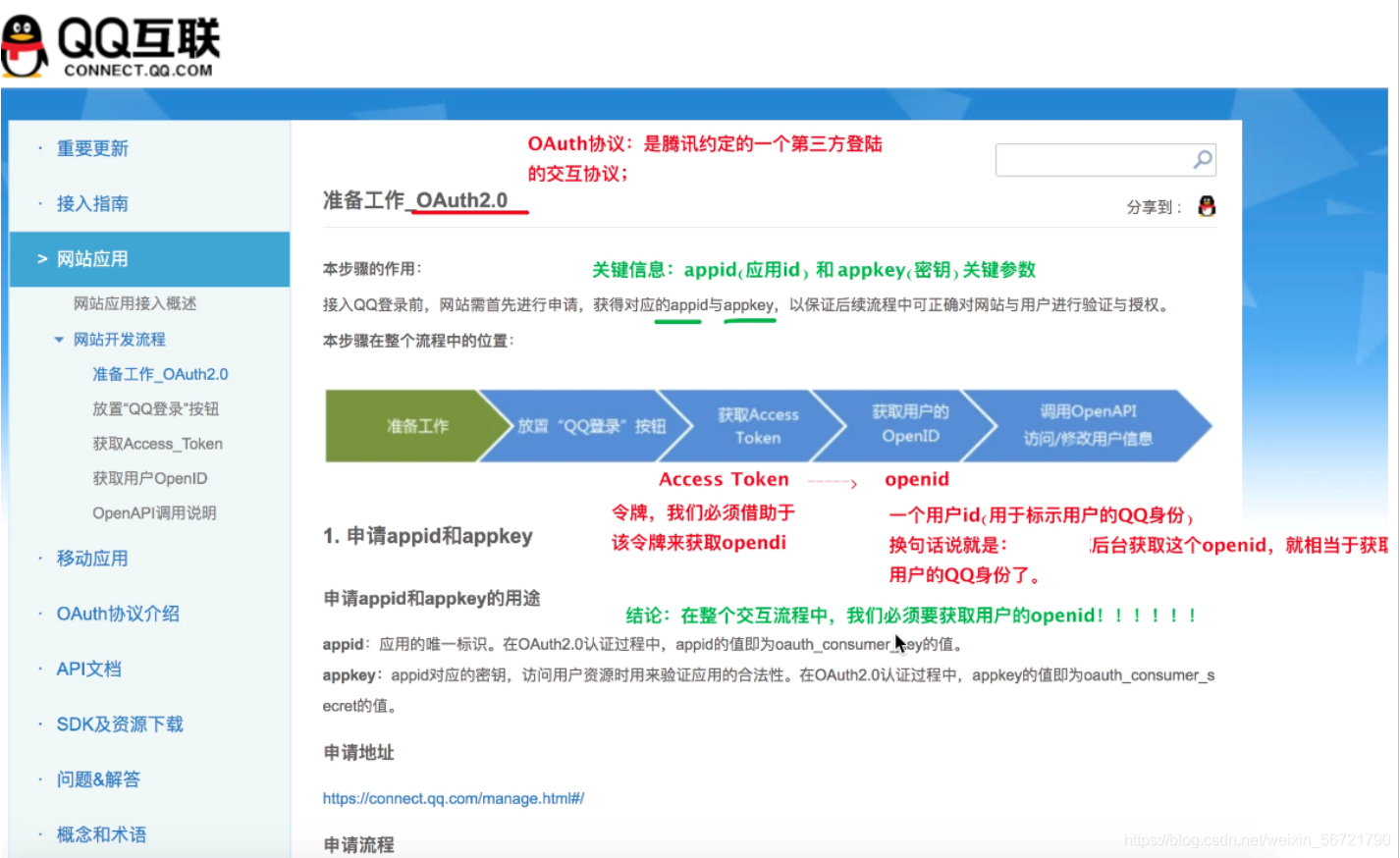Share to QQ via penguin icon
The width and height of the screenshot is (1400, 858).
[x=1207, y=206]
